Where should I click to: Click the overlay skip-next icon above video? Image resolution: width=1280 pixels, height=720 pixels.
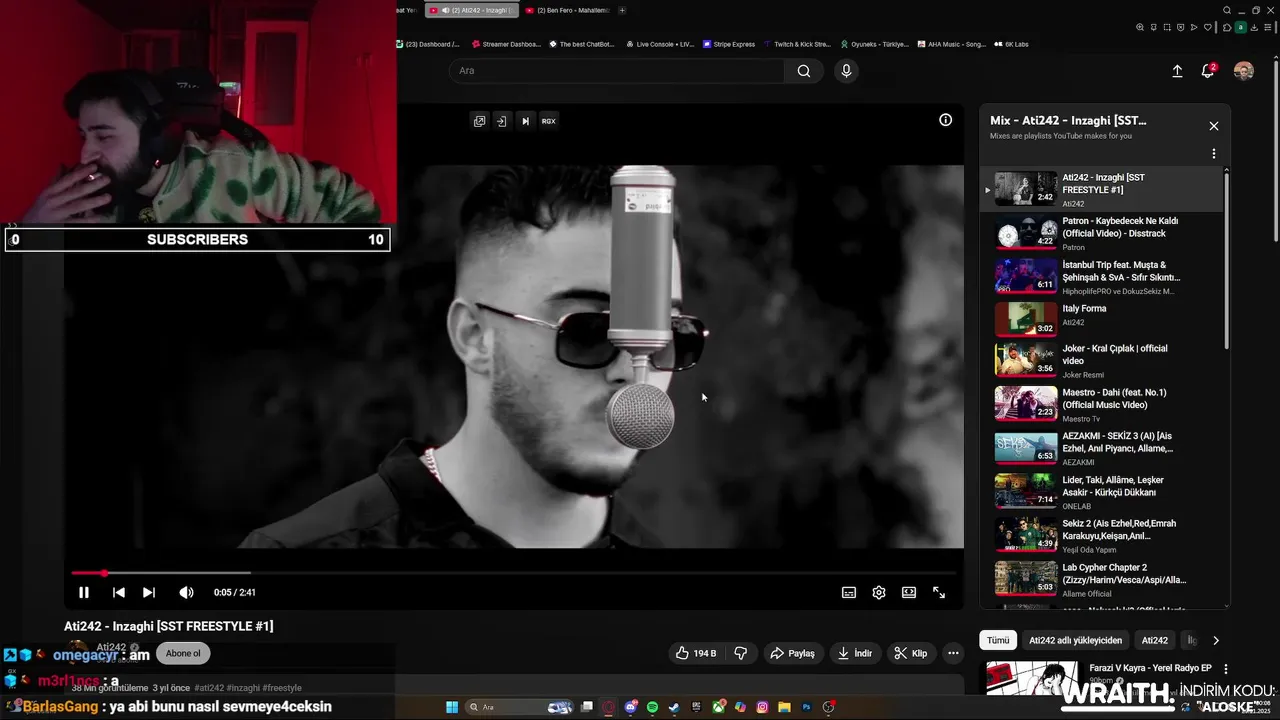525,121
